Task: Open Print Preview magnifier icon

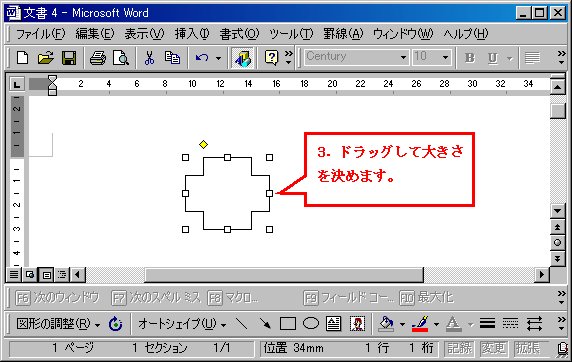Action: (121, 58)
